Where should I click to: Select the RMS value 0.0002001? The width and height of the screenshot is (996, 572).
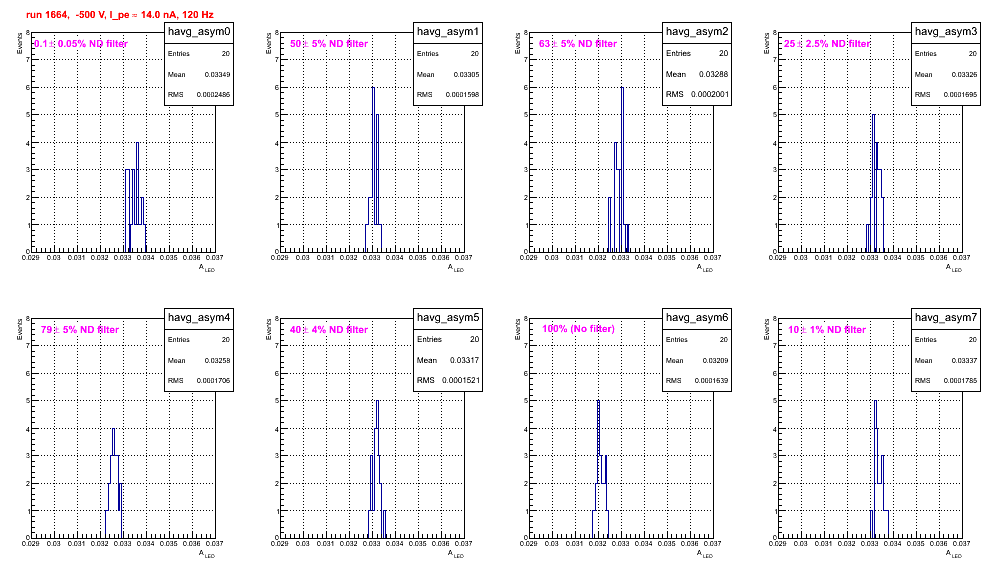click(710, 94)
